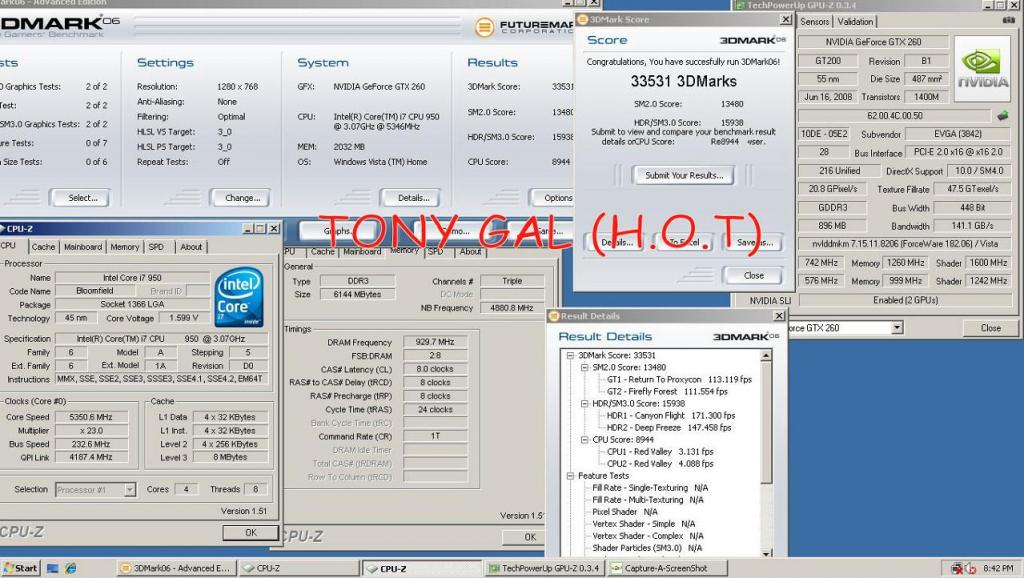Click Submit Your Results... in the Score dialog
Screen dimensions: 1024x578
tap(684, 175)
